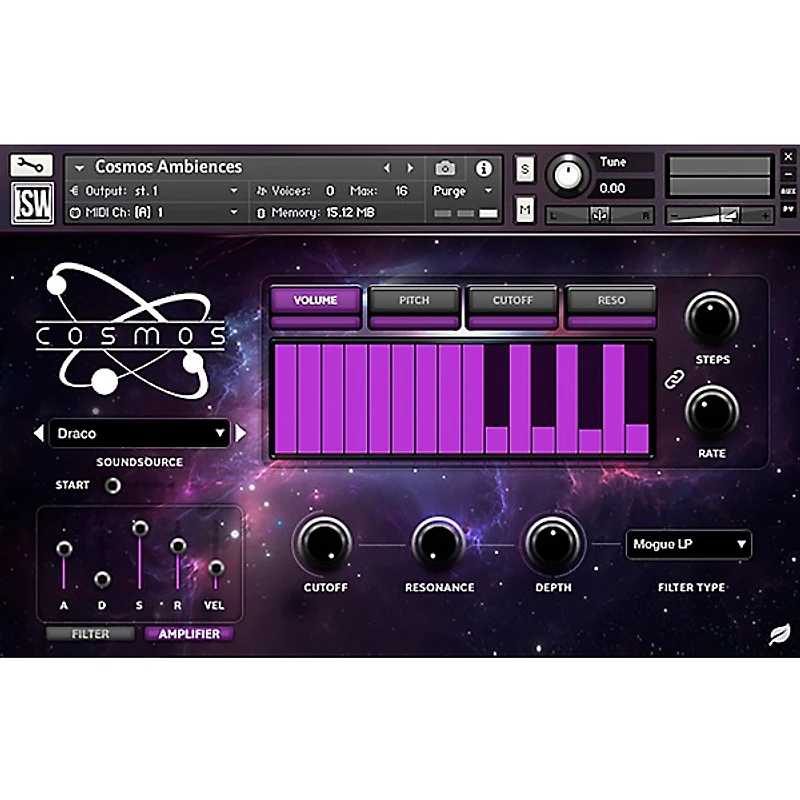Go to next instrument with right arrow
Screen dimensions: 800x800
click(410, 168)
